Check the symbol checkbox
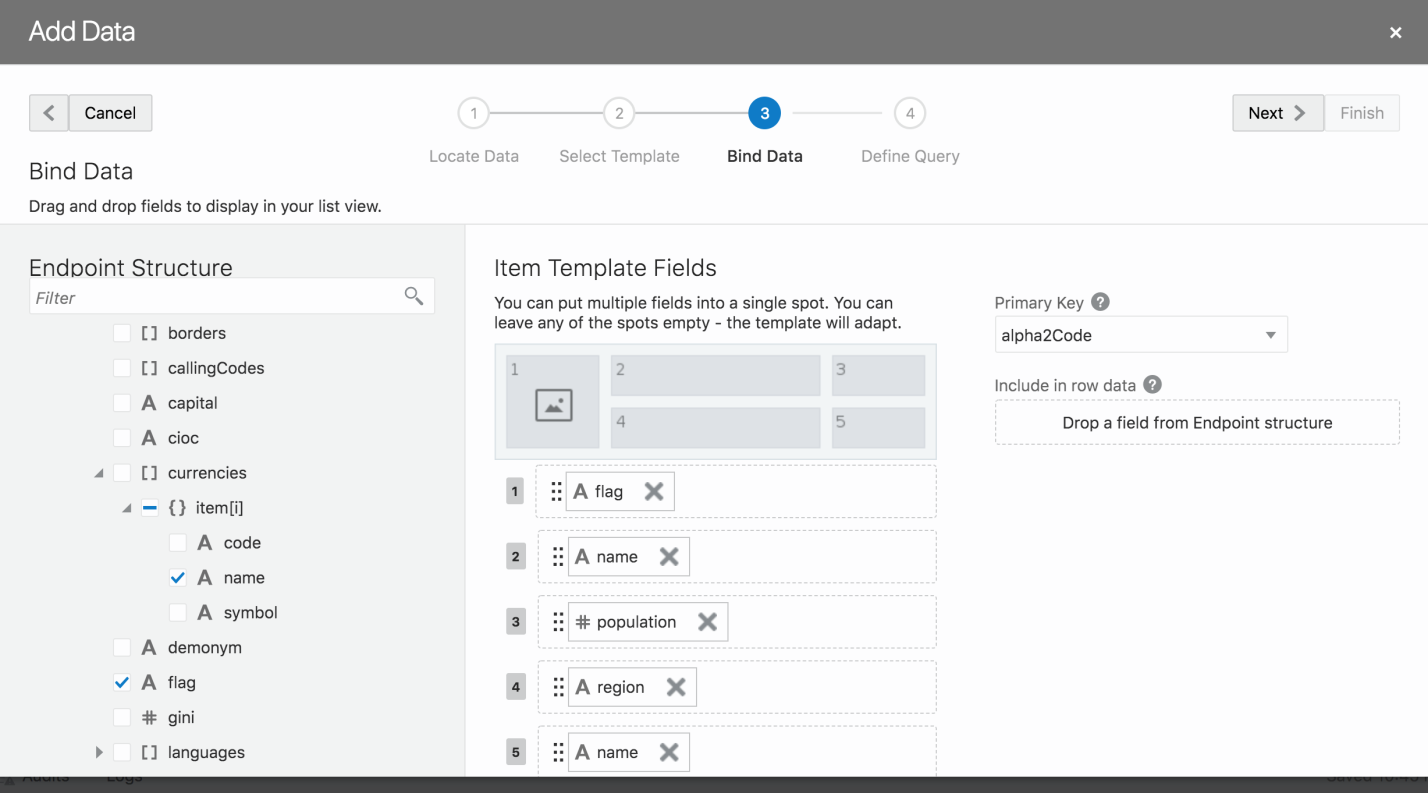This screenshot has height=793, width=1428. [178, 612]
